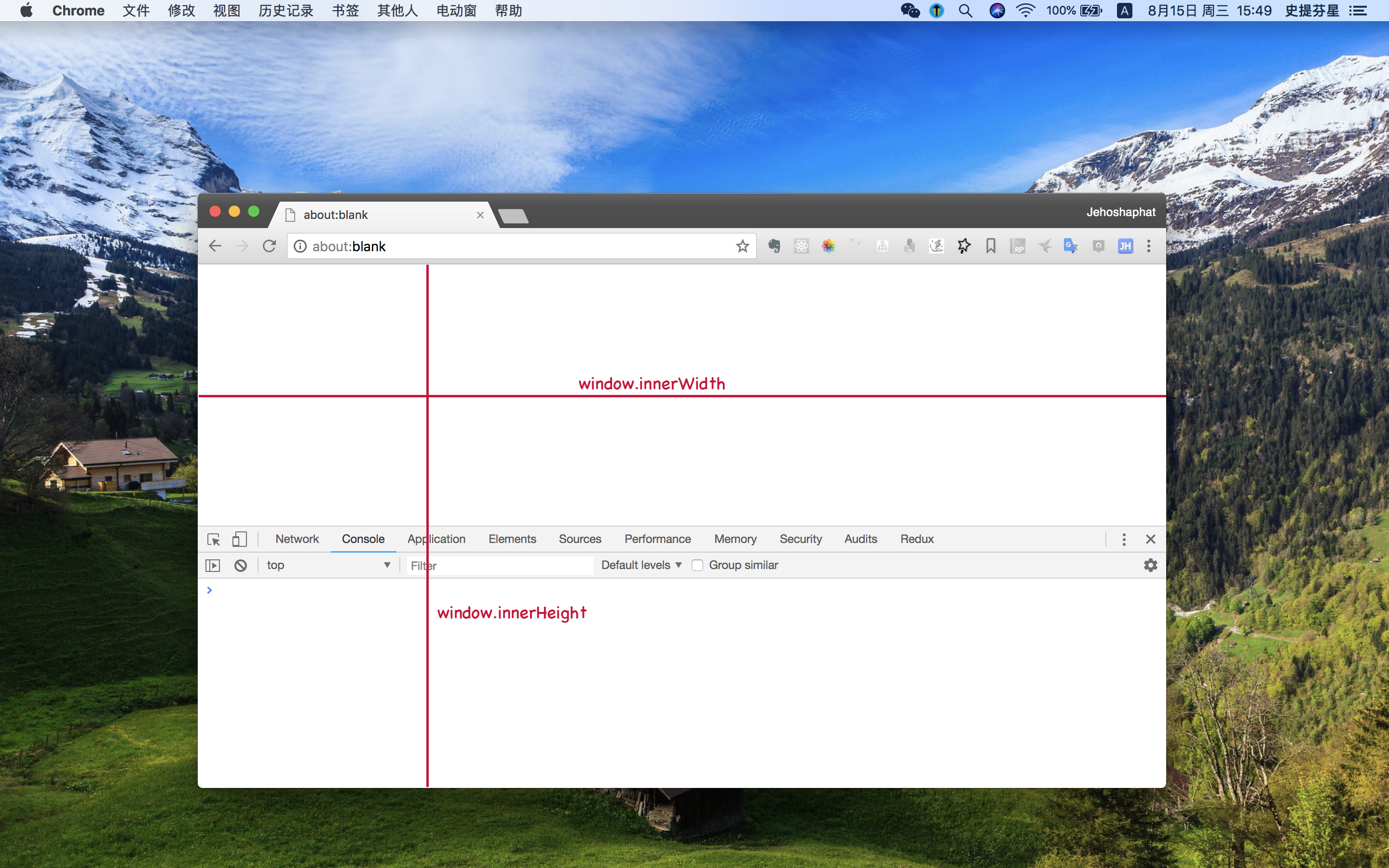1389x868 pixels.
Task: Click the Elements tab in DevTools
Action: point(512,539)
